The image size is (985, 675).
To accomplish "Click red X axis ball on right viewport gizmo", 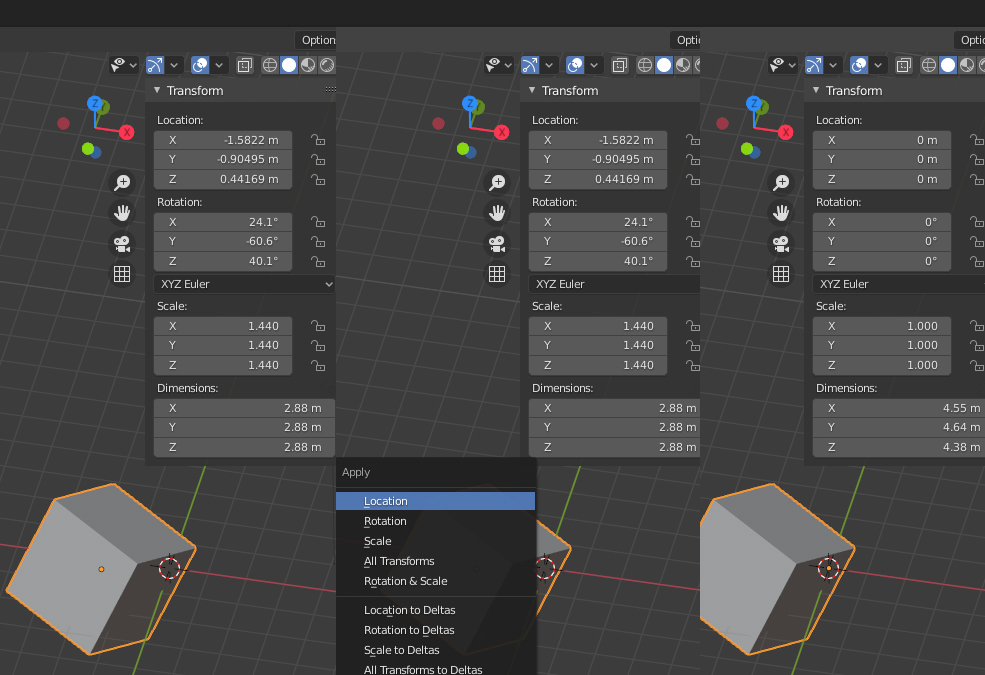I will click(x=786, y=132).
